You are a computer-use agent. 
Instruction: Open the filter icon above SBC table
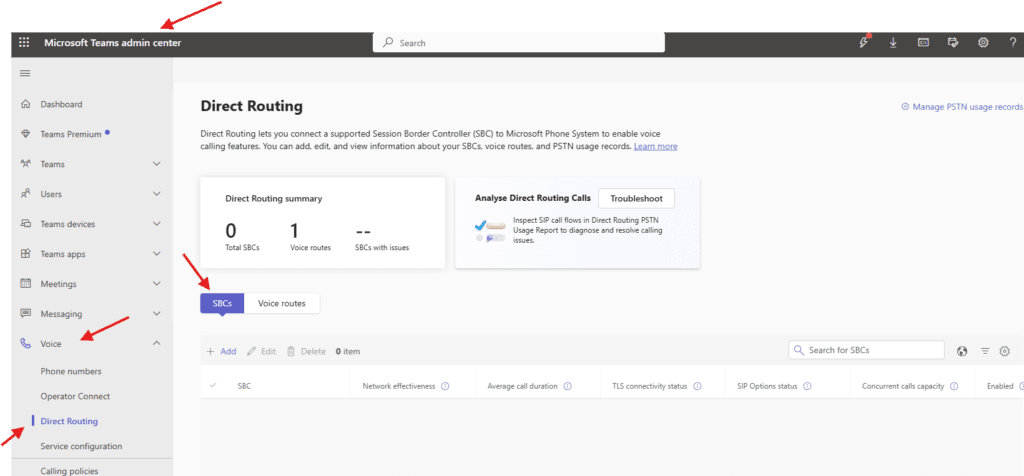pos(985,351)
